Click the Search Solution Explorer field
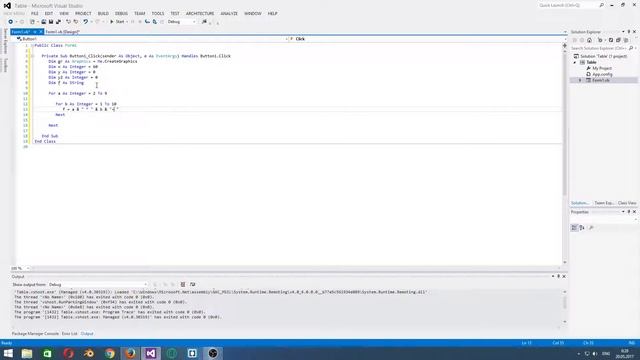The image size is (640, 360). (599, 48)
